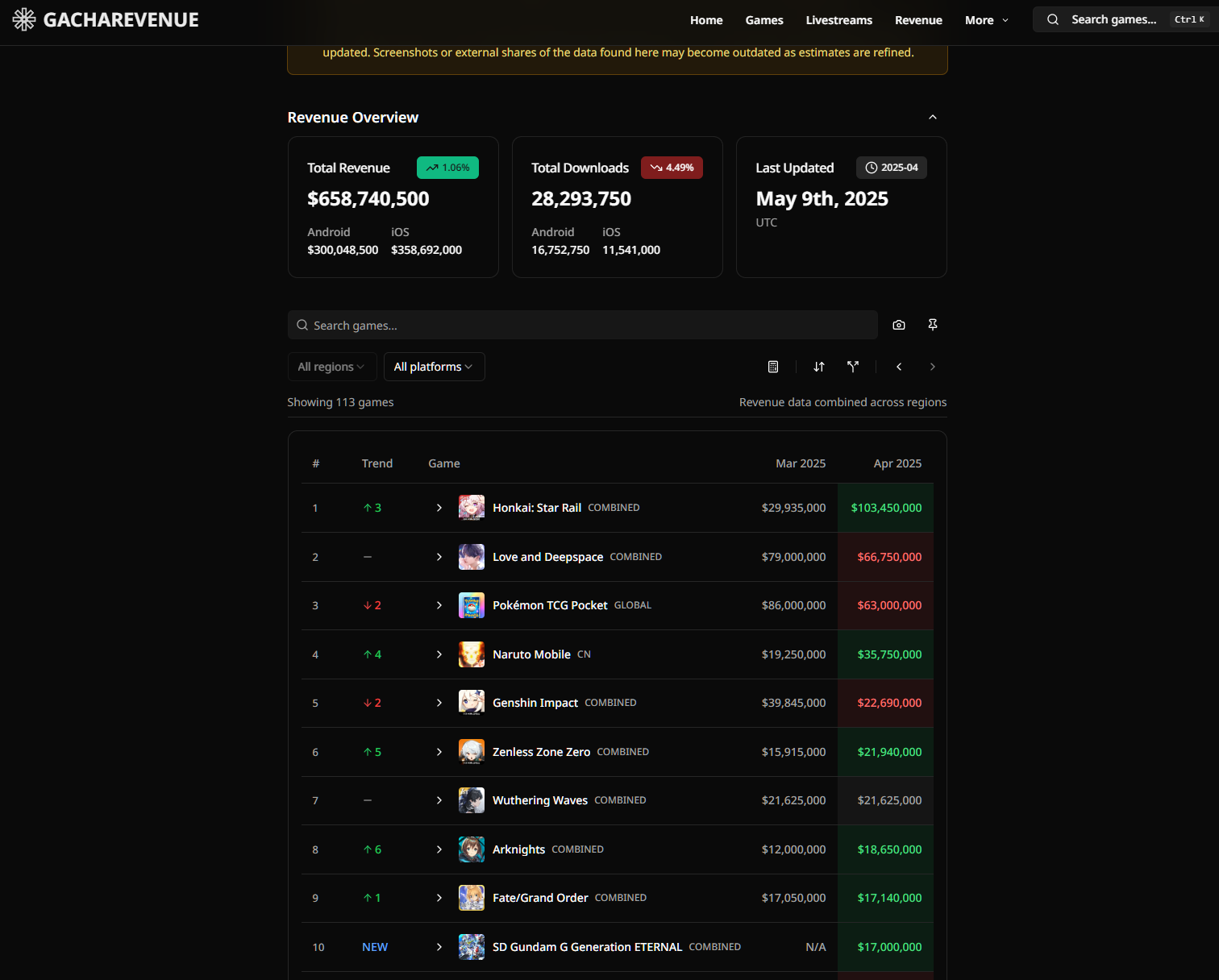The width and height of the screenshot is (1219, 980).
Task: Click the Apr 2025 column header
Action: pos(897,463)
